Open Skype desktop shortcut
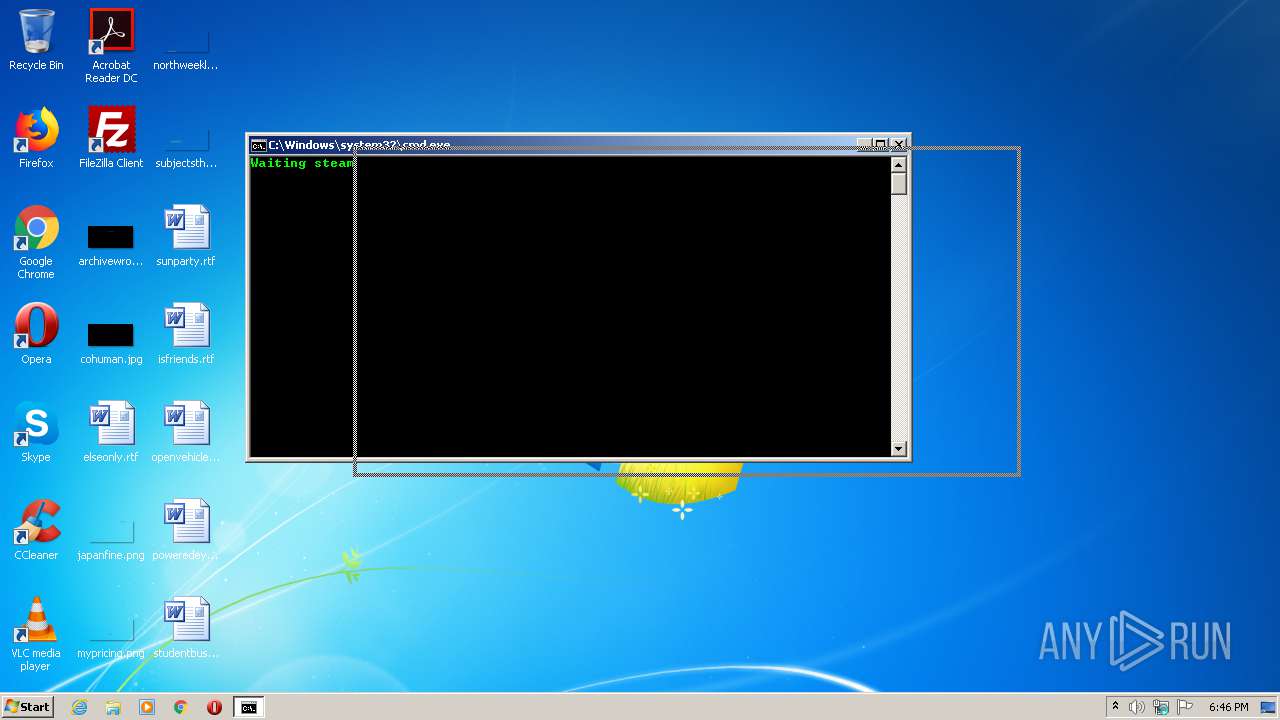The width and height of the screenshot is (1280, 720). tap(36, 432)
